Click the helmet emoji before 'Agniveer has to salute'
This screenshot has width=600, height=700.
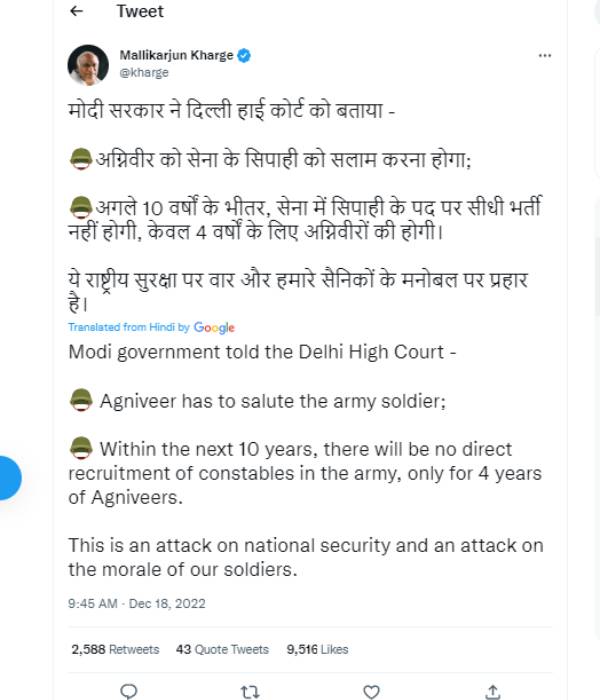click(81, 401)
